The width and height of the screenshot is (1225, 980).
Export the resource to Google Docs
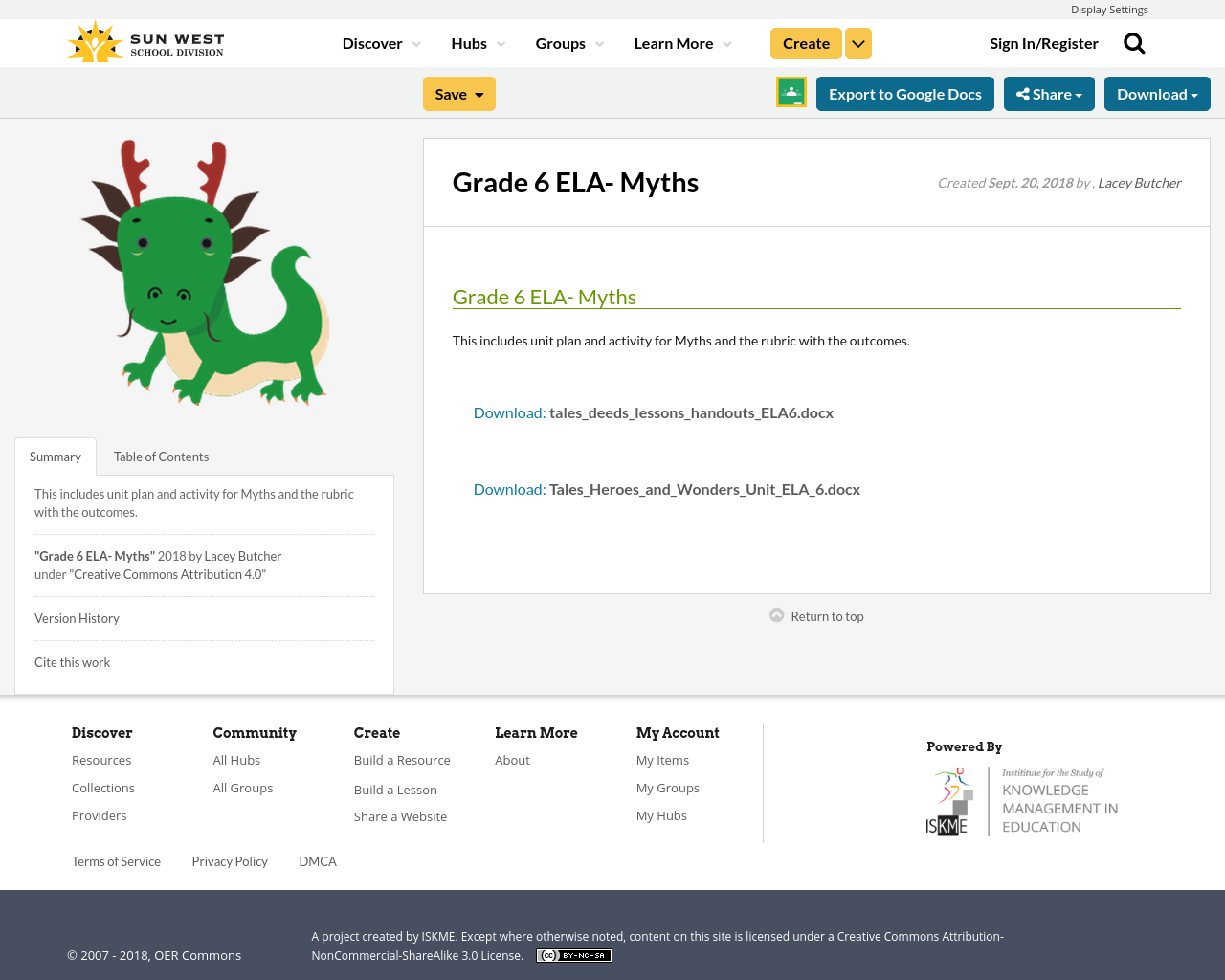pos(904,93)
